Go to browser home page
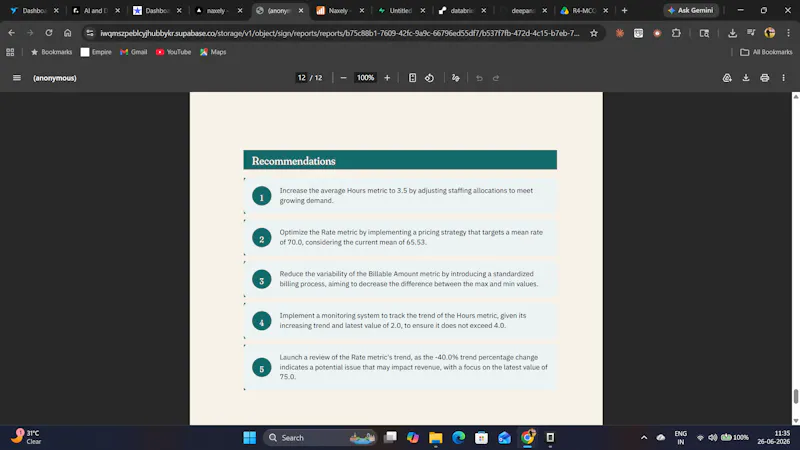Viewport: 800px width, 450px height. pyautogui.click(x=67, y=33)
